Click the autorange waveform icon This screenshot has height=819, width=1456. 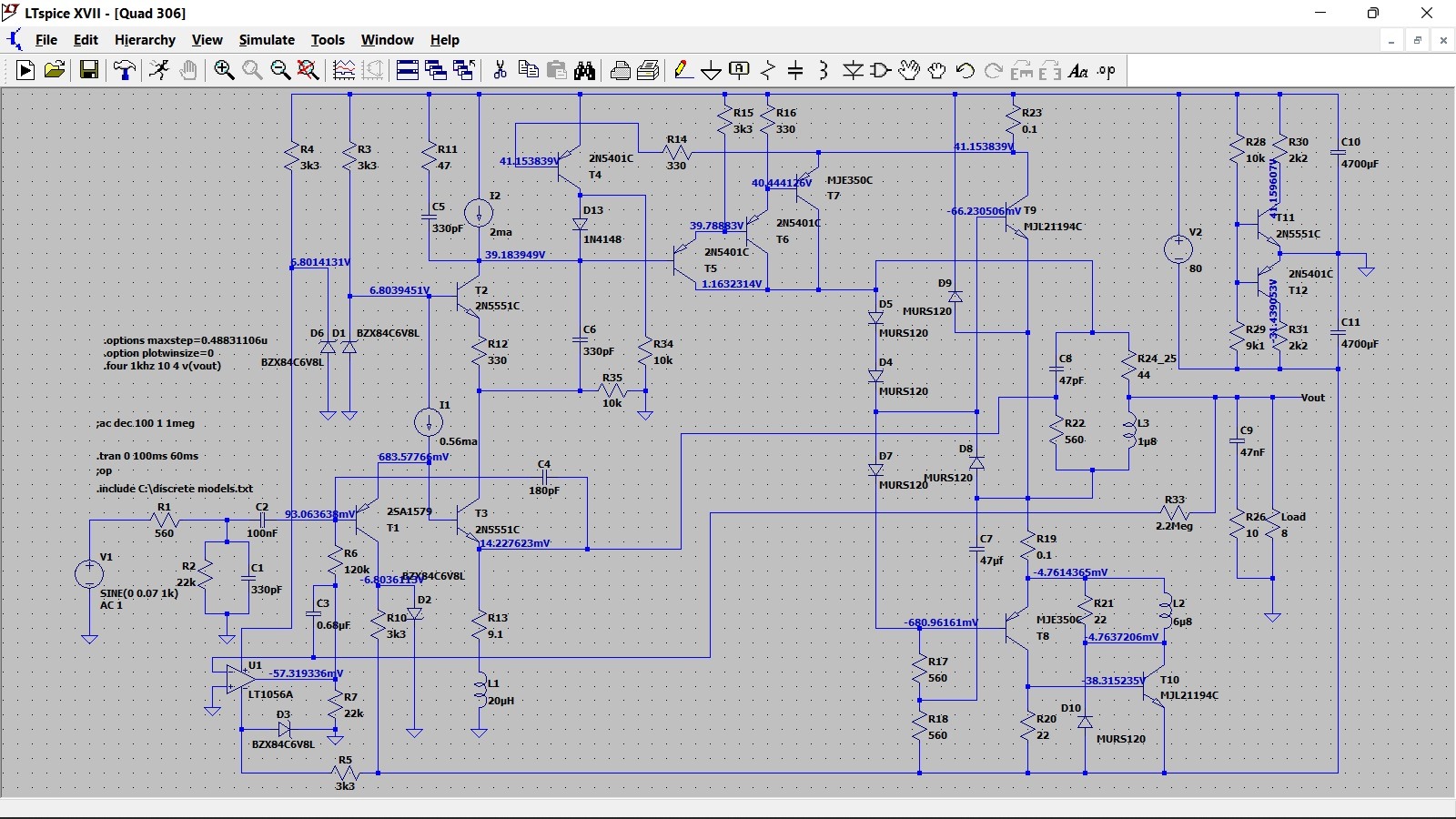click(x=344, y=70)
